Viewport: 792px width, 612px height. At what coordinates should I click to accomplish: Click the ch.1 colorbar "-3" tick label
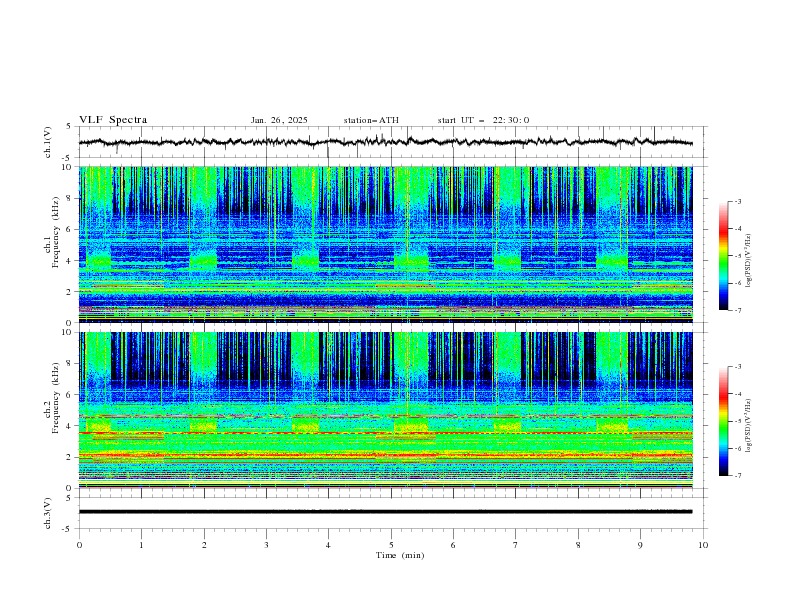738,201
